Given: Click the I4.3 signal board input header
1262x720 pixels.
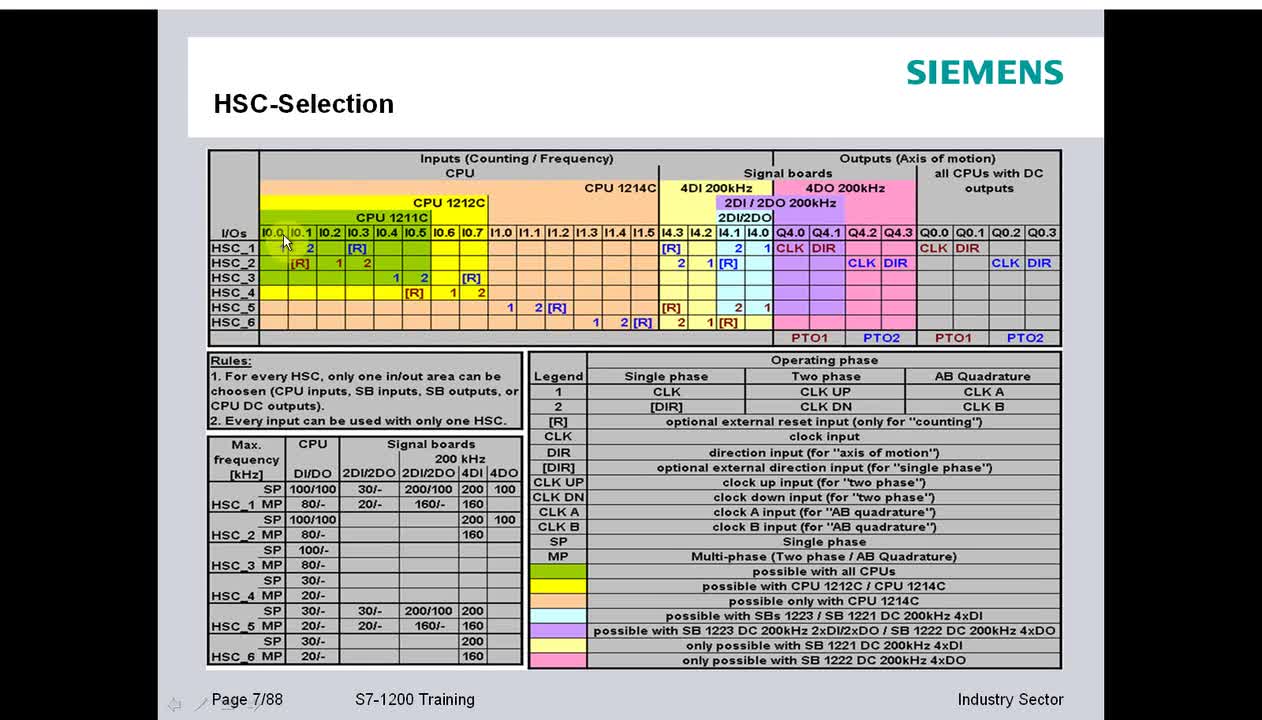Looking at the screenshot, I should [x=673, y=233].
